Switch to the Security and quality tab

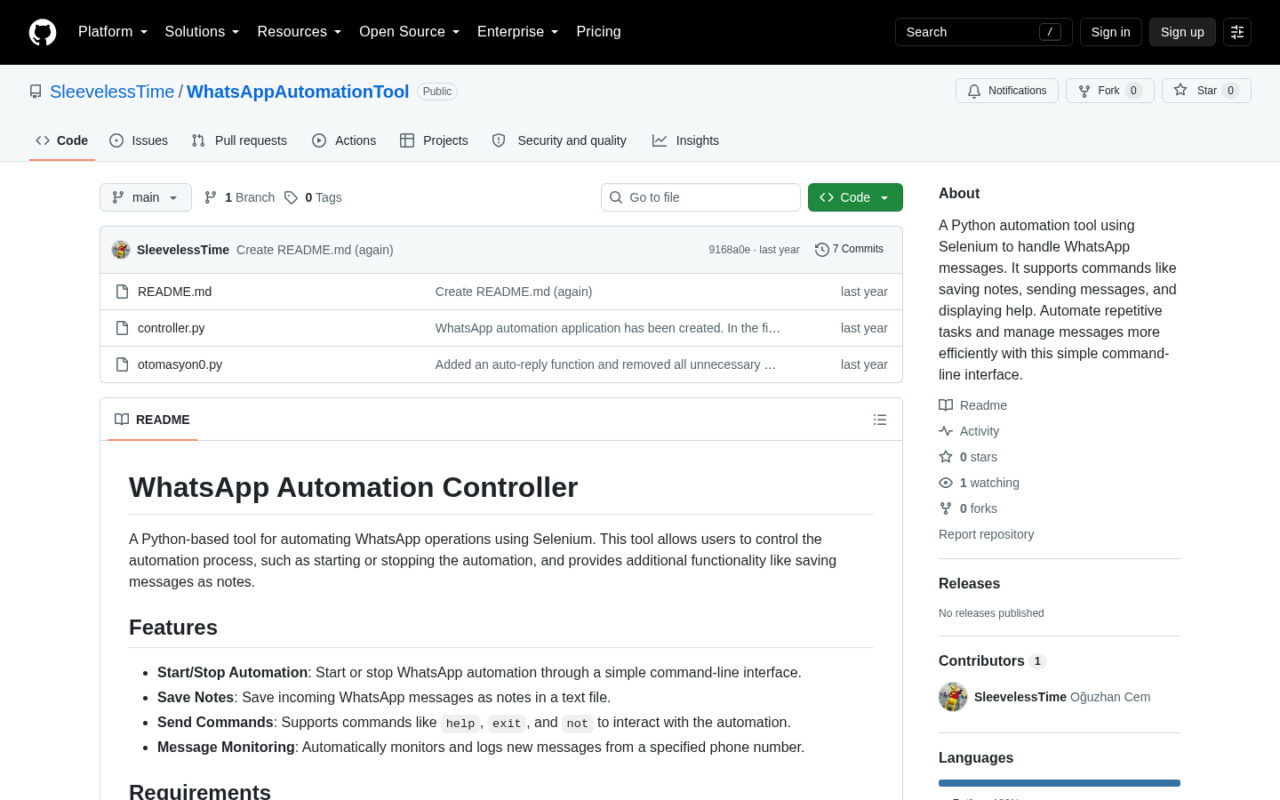point(560,141)
